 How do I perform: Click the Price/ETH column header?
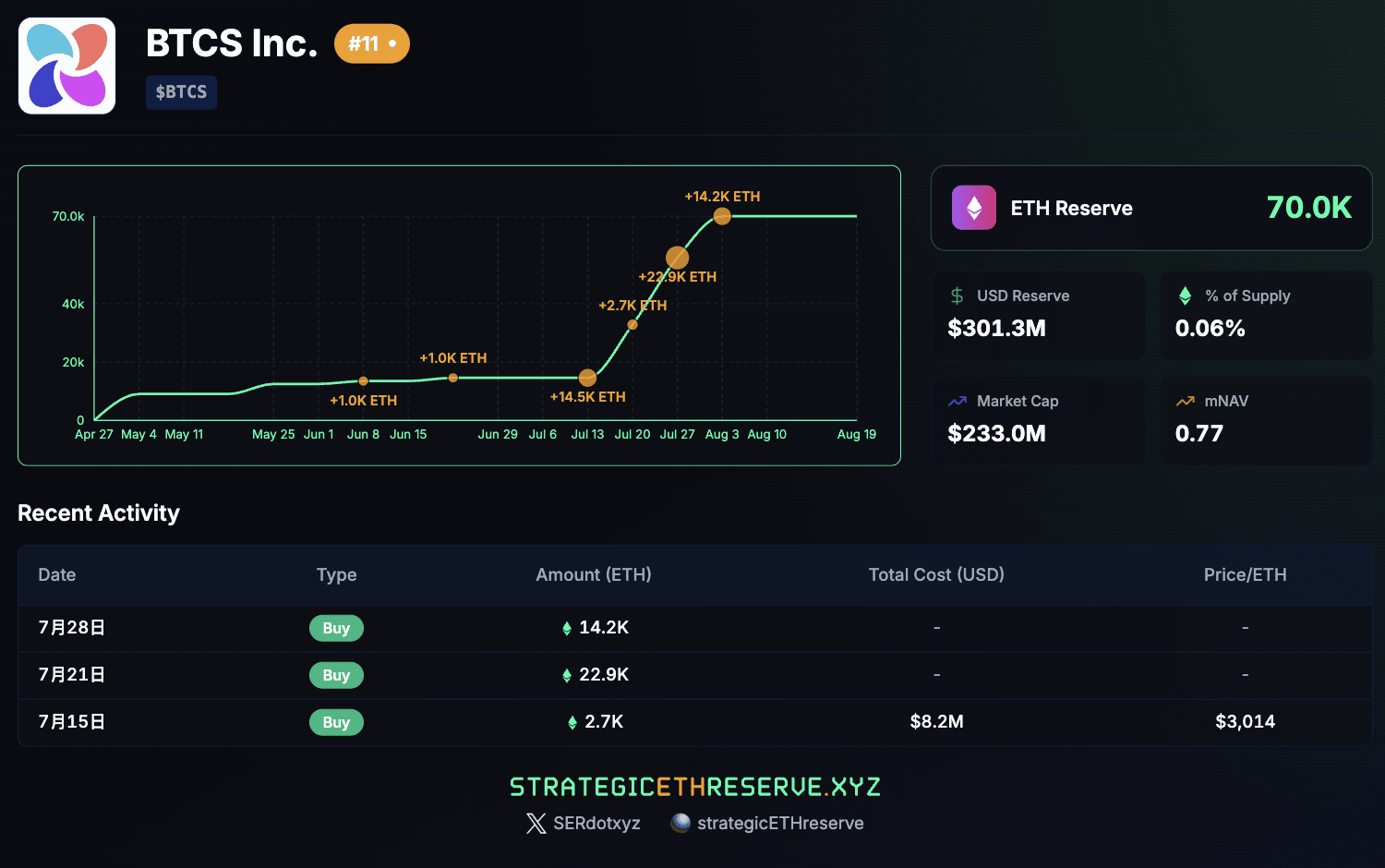1245,574
